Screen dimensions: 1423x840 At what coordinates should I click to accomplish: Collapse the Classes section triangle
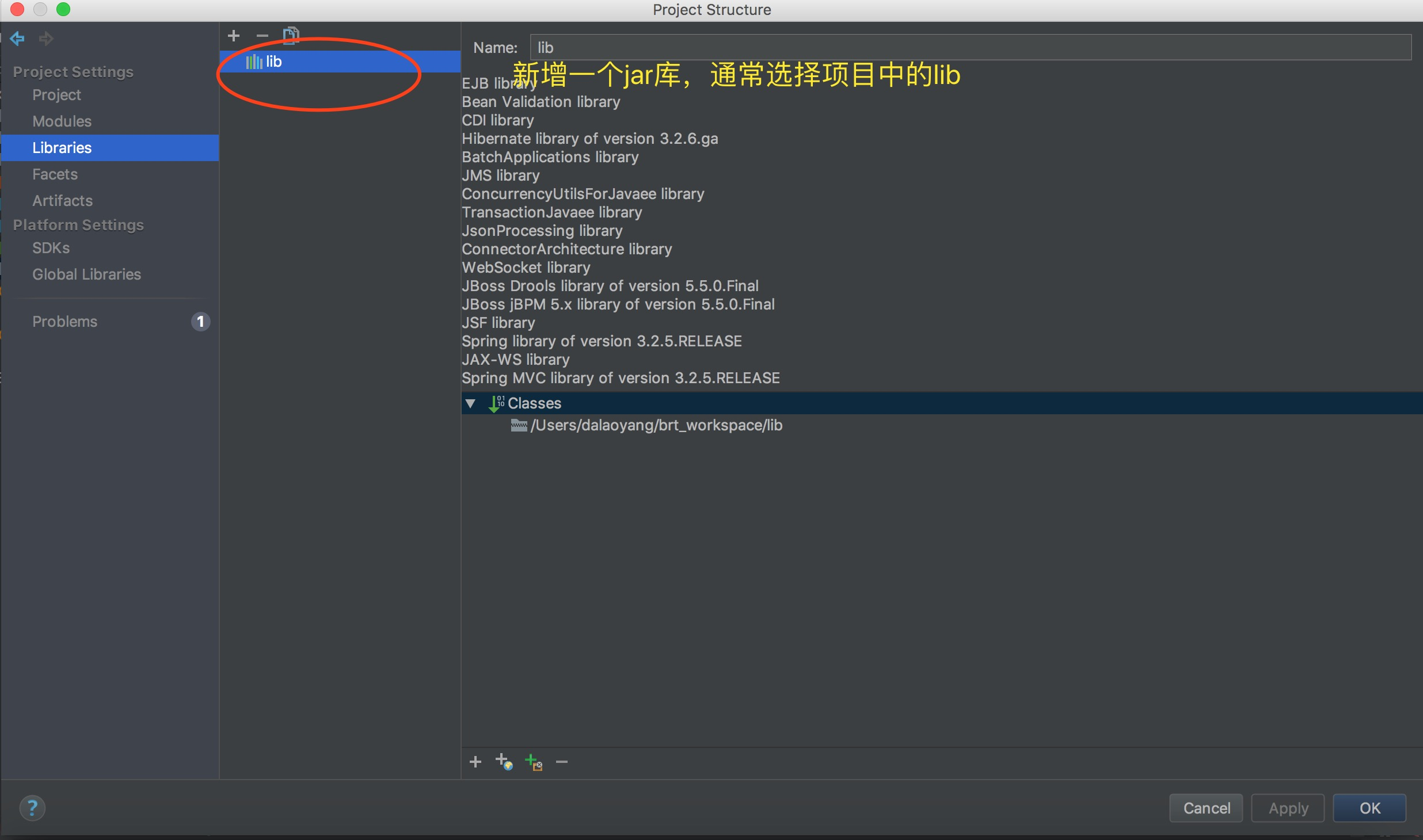tap(471, 403)
